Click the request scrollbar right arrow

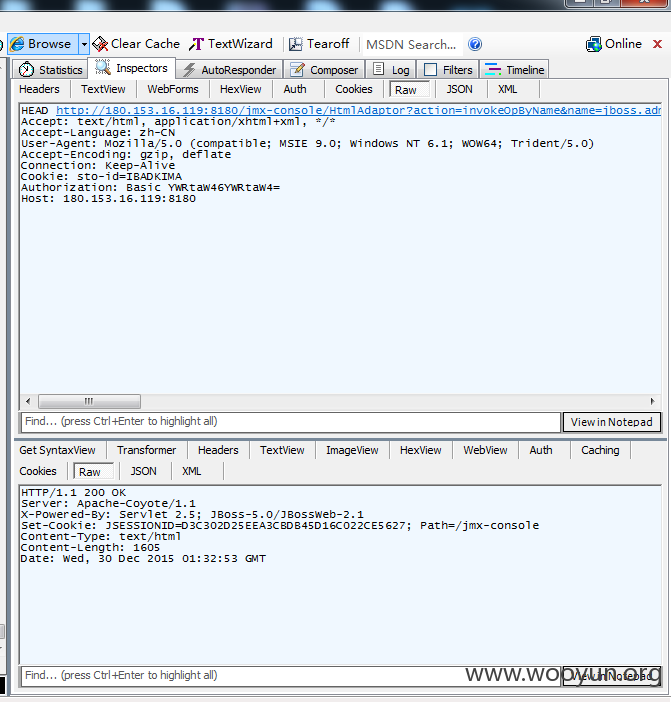tap(653, 401)
